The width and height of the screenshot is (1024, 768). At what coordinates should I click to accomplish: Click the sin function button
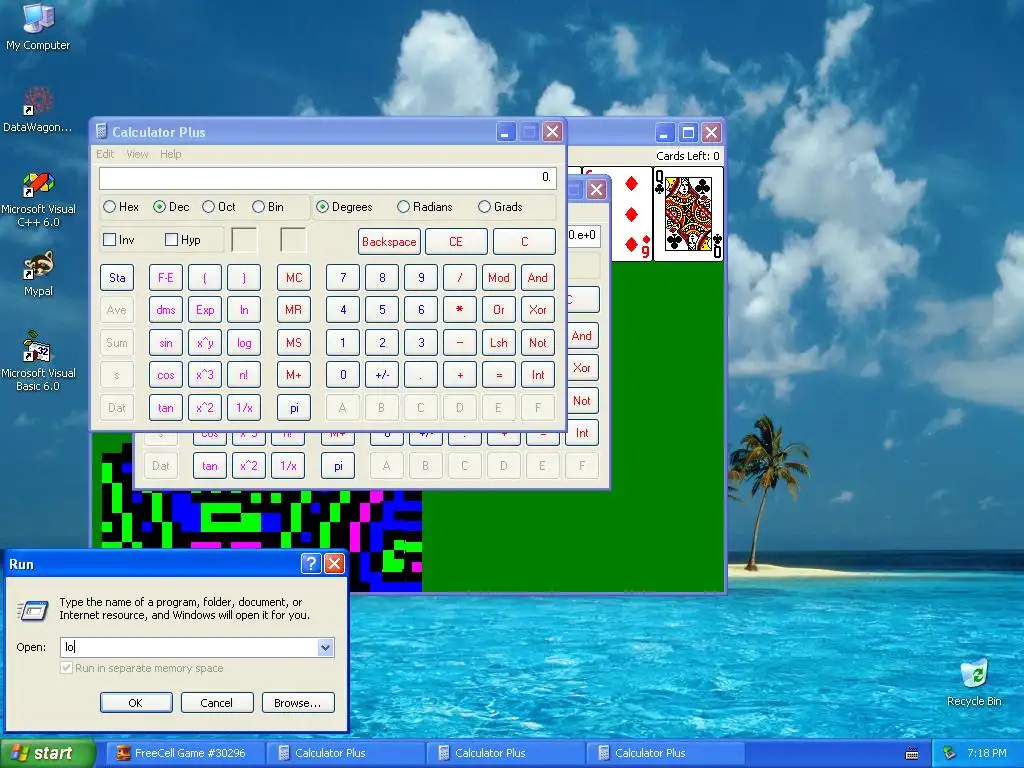point(166,342)
